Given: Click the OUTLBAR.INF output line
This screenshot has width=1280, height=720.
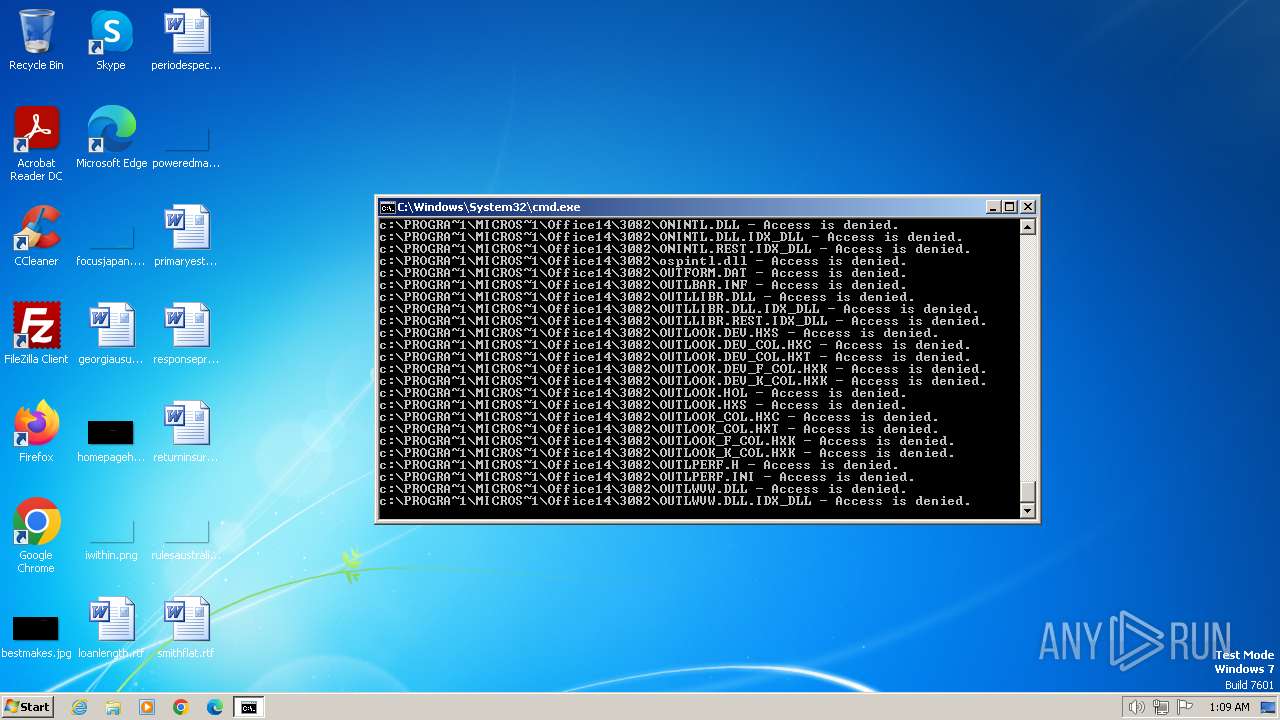Looking at the screenshot, I should point(643,285).
